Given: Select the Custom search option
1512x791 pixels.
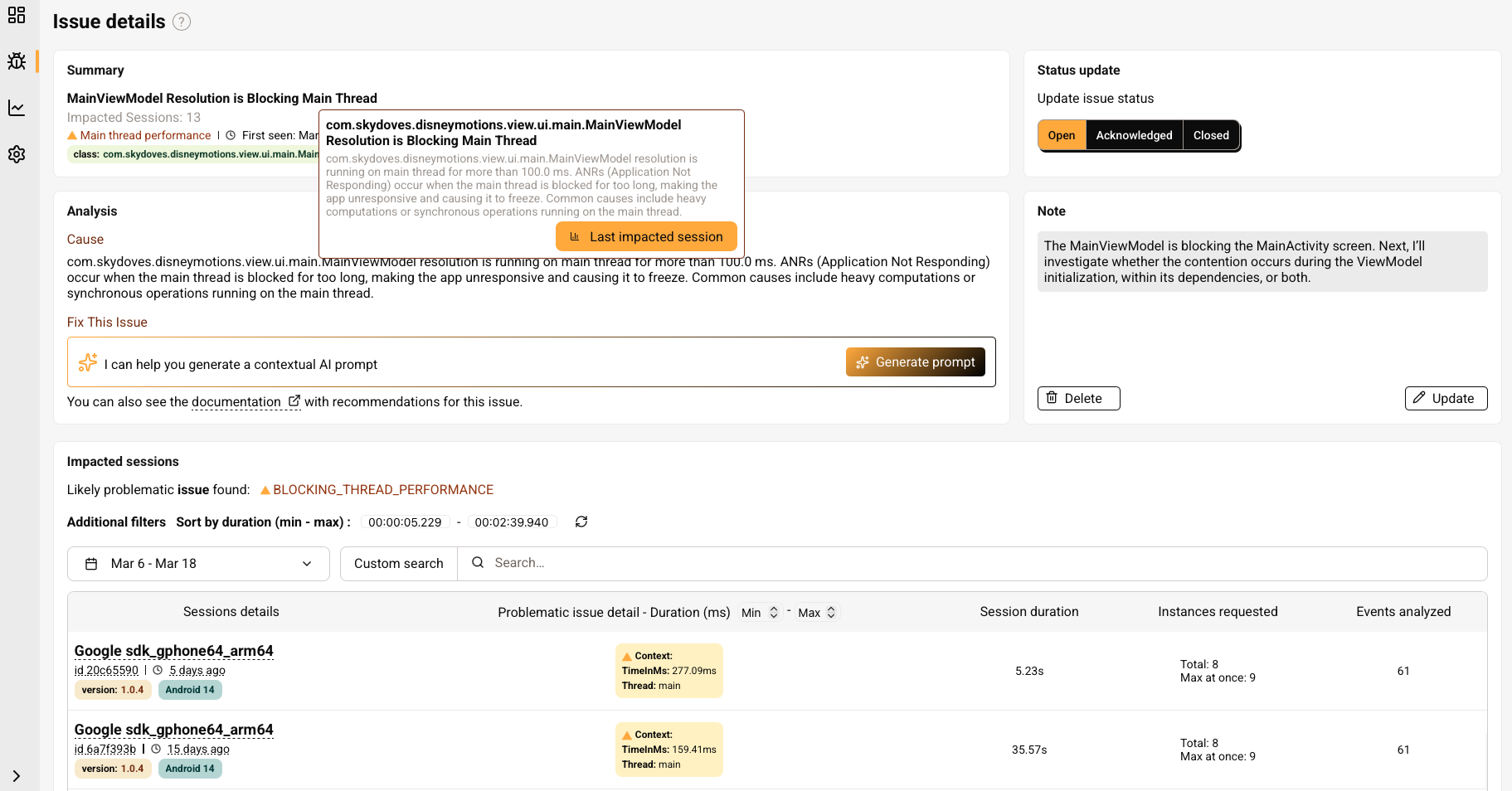Looking at the screenshot, I should point(398,564).
